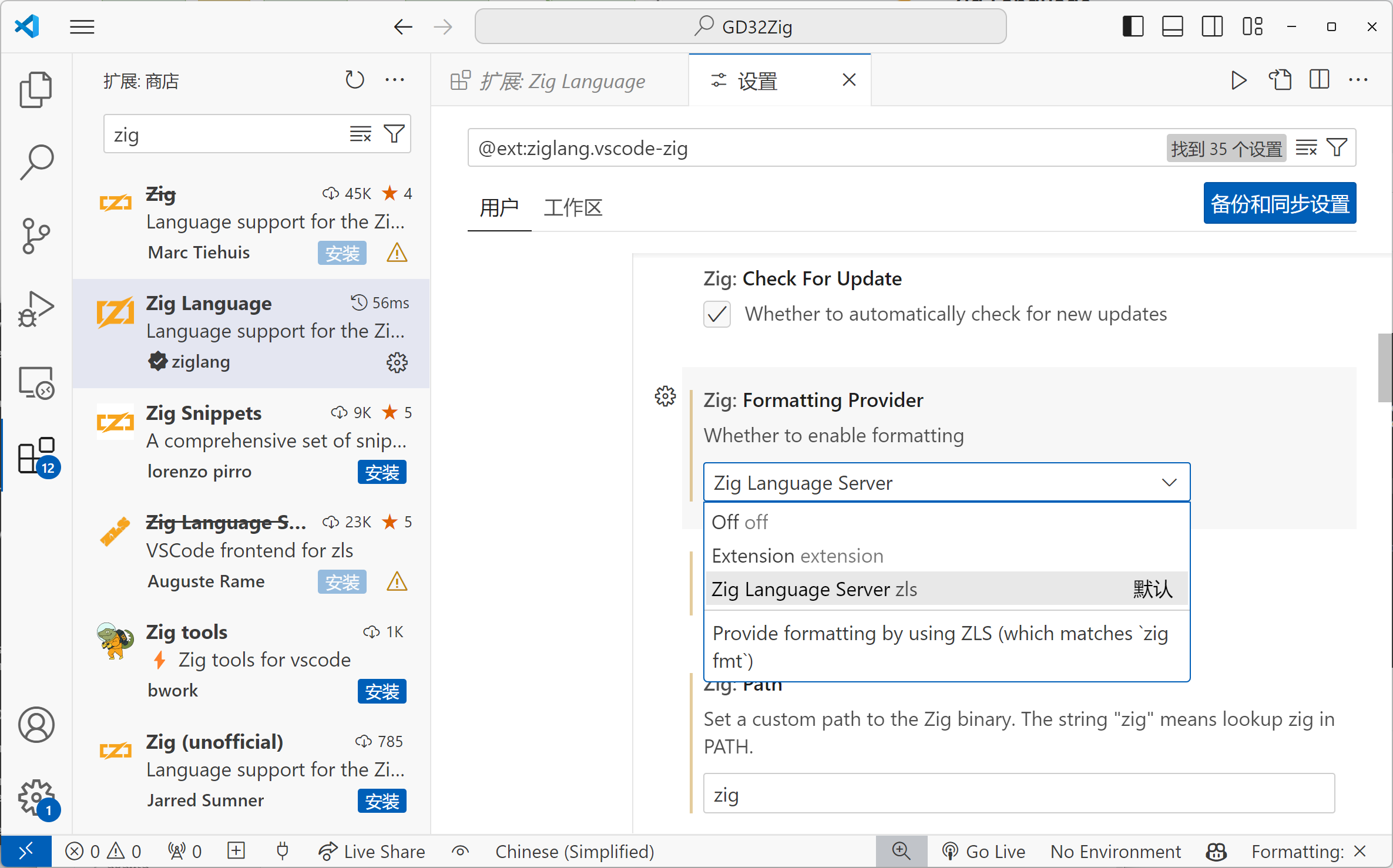Click the Zig Path input field

tap(1018, 794)
